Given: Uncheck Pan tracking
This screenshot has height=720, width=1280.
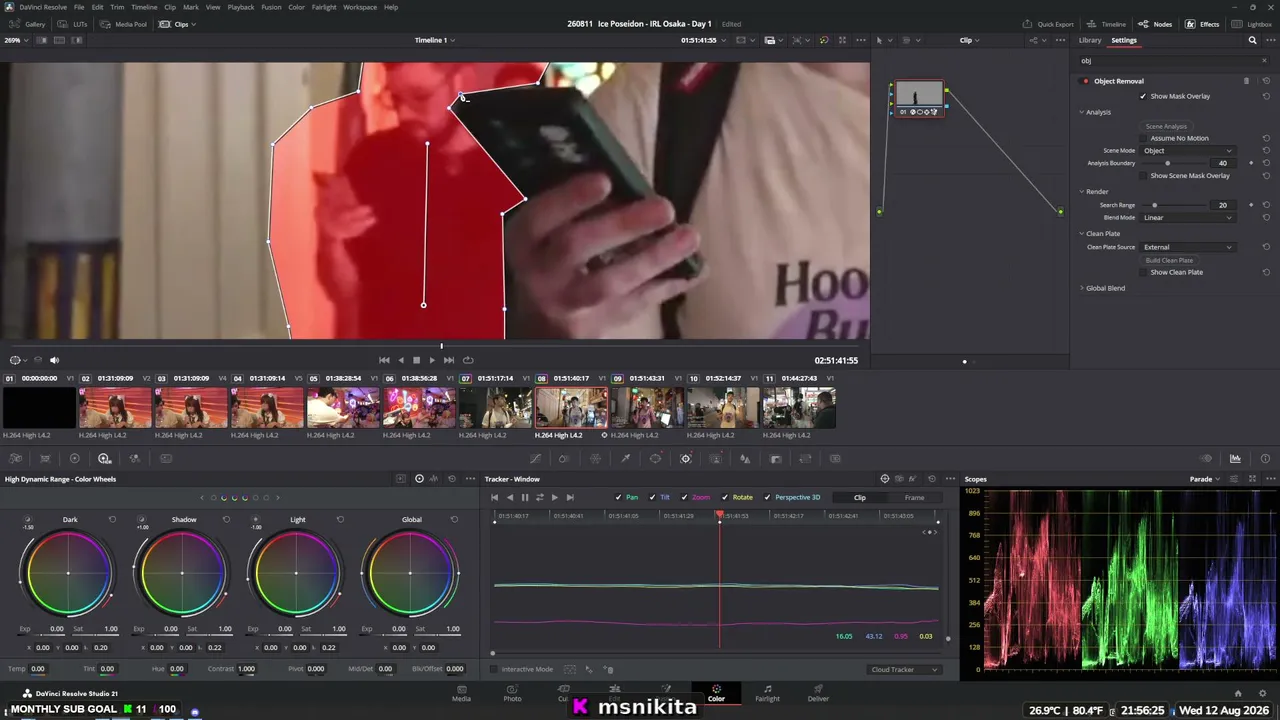Looking at the screenshot, I should [619, 497].
